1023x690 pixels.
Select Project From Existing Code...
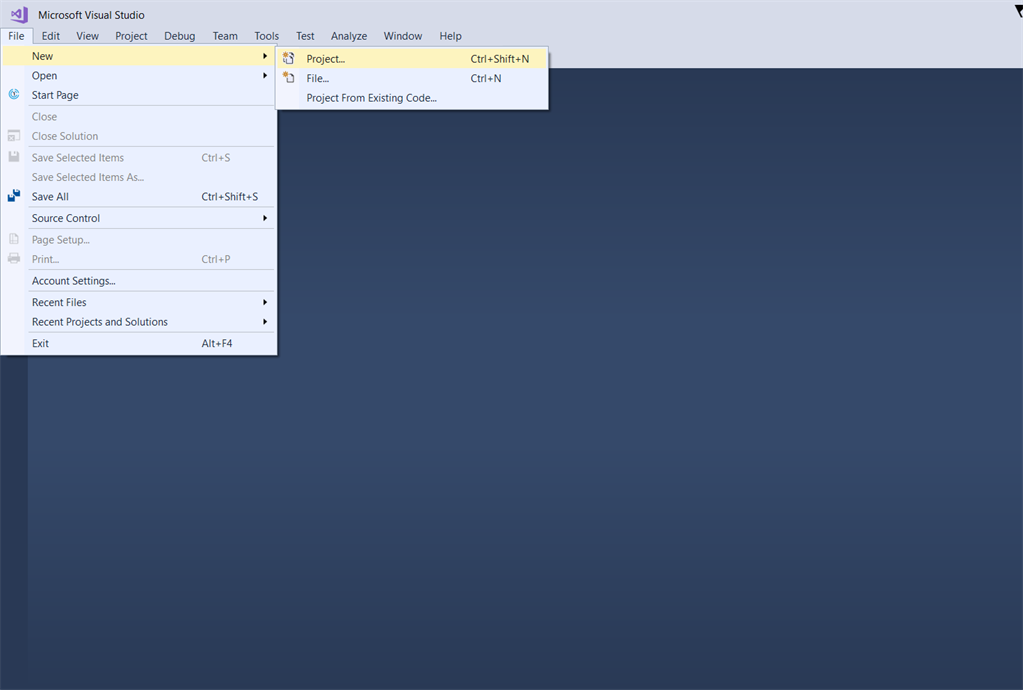[x=412, y=98]
